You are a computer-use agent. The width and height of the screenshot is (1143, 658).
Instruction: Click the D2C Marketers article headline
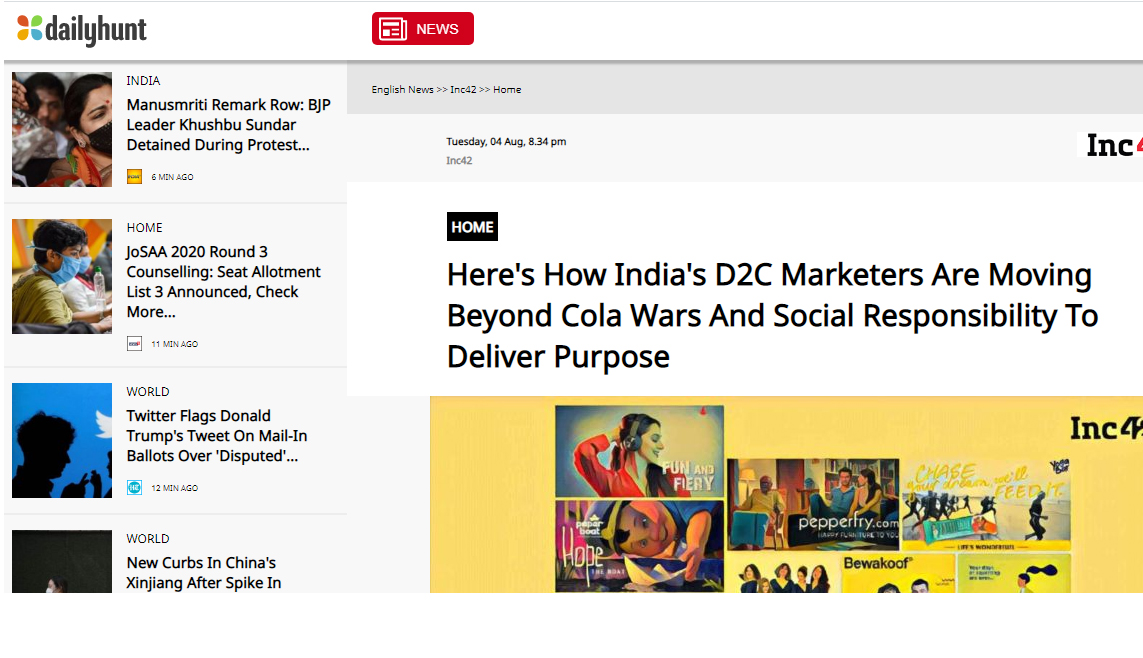(773, 316)
